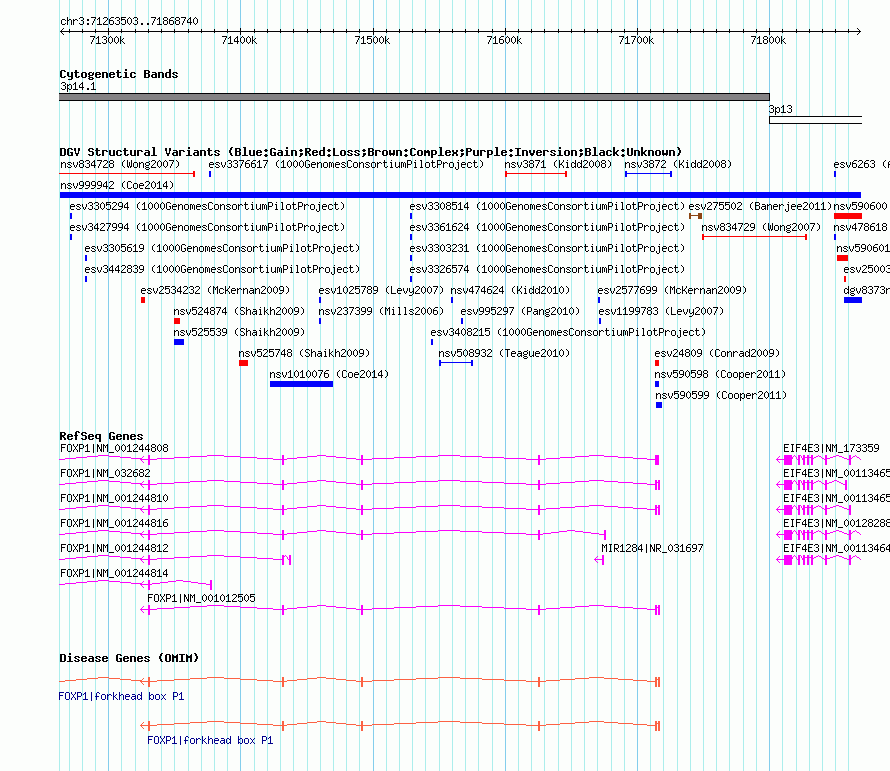Open esv3427994 variant label

pos(207,227)
